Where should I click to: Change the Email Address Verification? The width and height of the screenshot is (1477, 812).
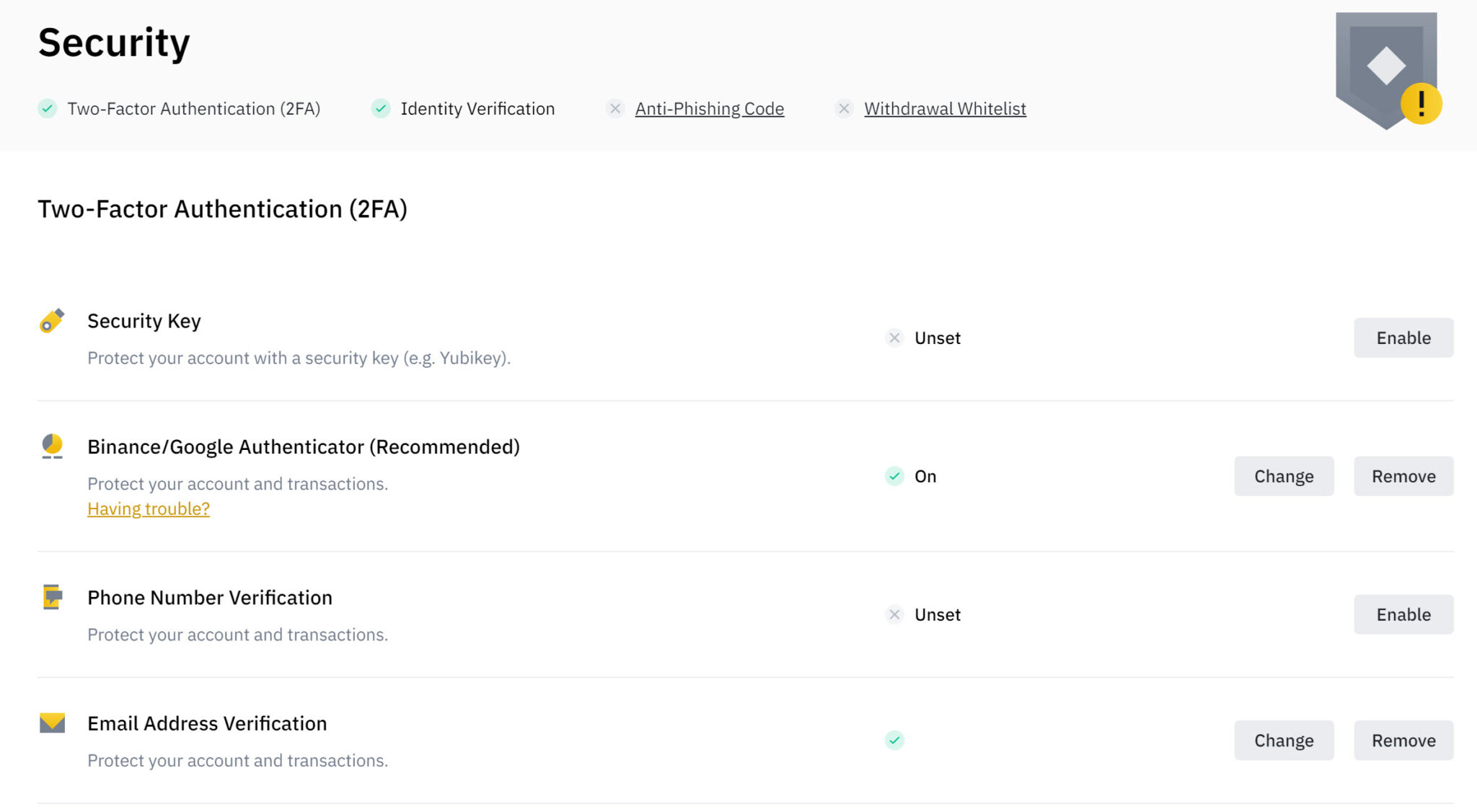point(1284,740)
